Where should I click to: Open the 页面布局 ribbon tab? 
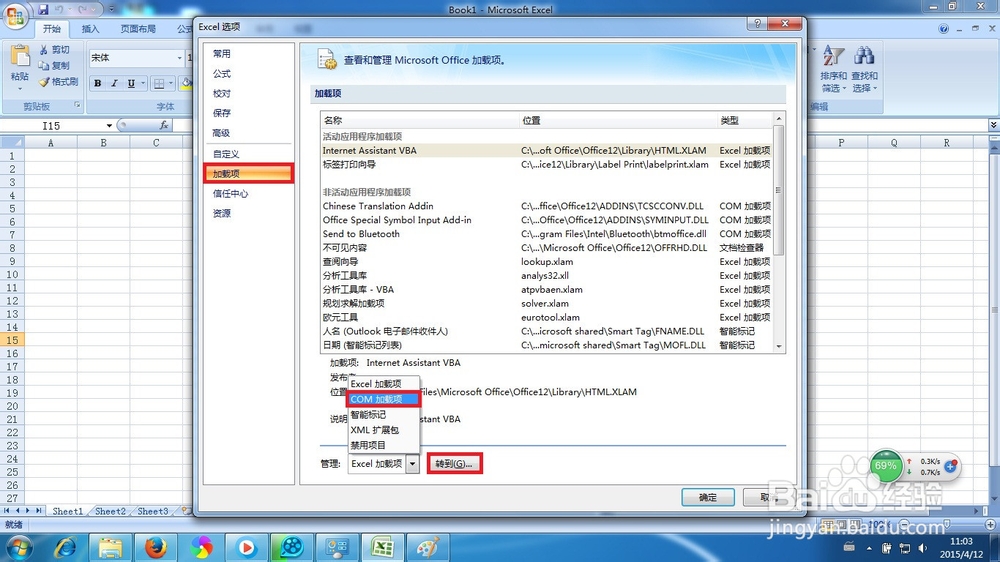click(138, 29)
